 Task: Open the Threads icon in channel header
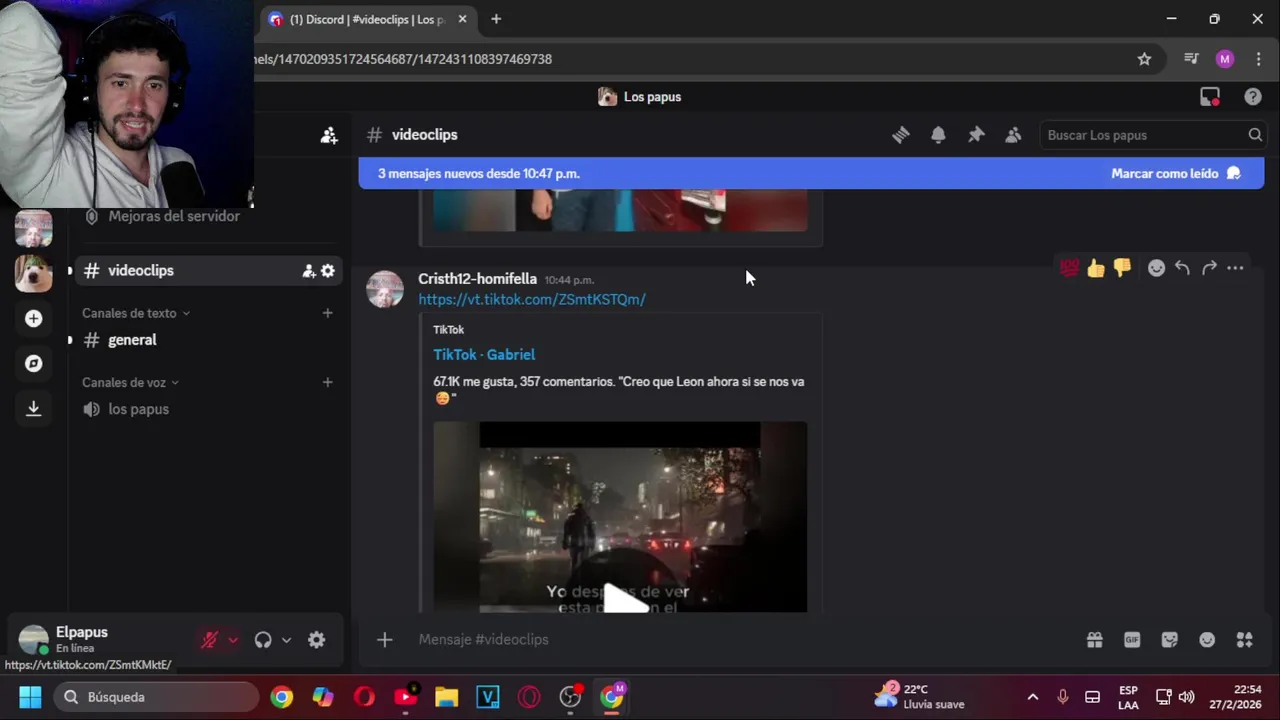901,135
